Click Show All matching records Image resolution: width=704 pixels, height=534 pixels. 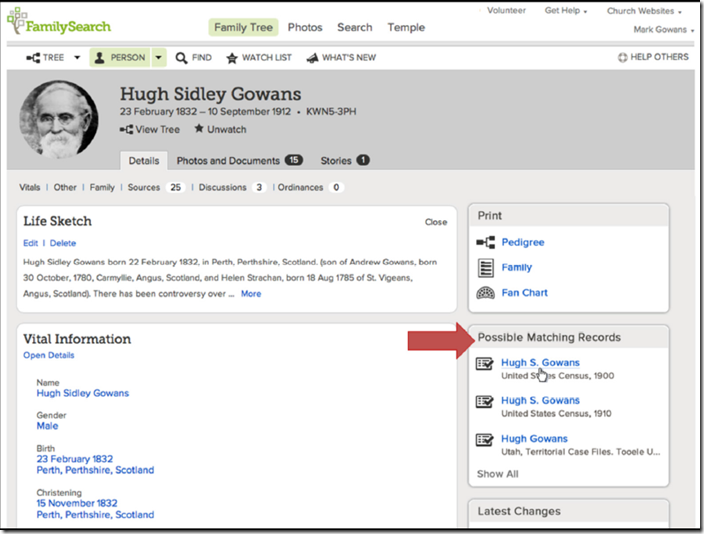(497, 474)
